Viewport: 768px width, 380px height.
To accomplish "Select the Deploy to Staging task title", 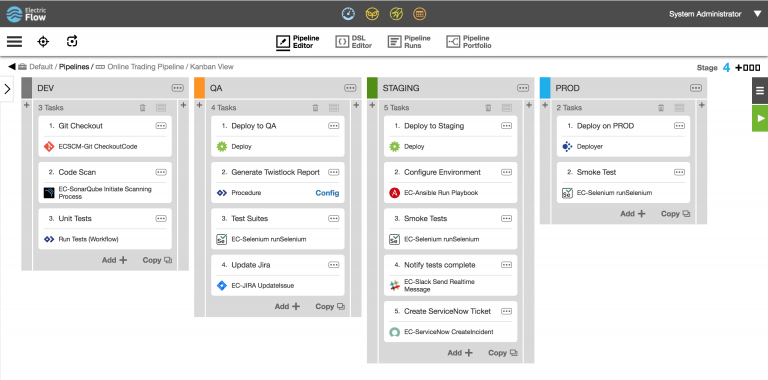I will click(434, 126).
